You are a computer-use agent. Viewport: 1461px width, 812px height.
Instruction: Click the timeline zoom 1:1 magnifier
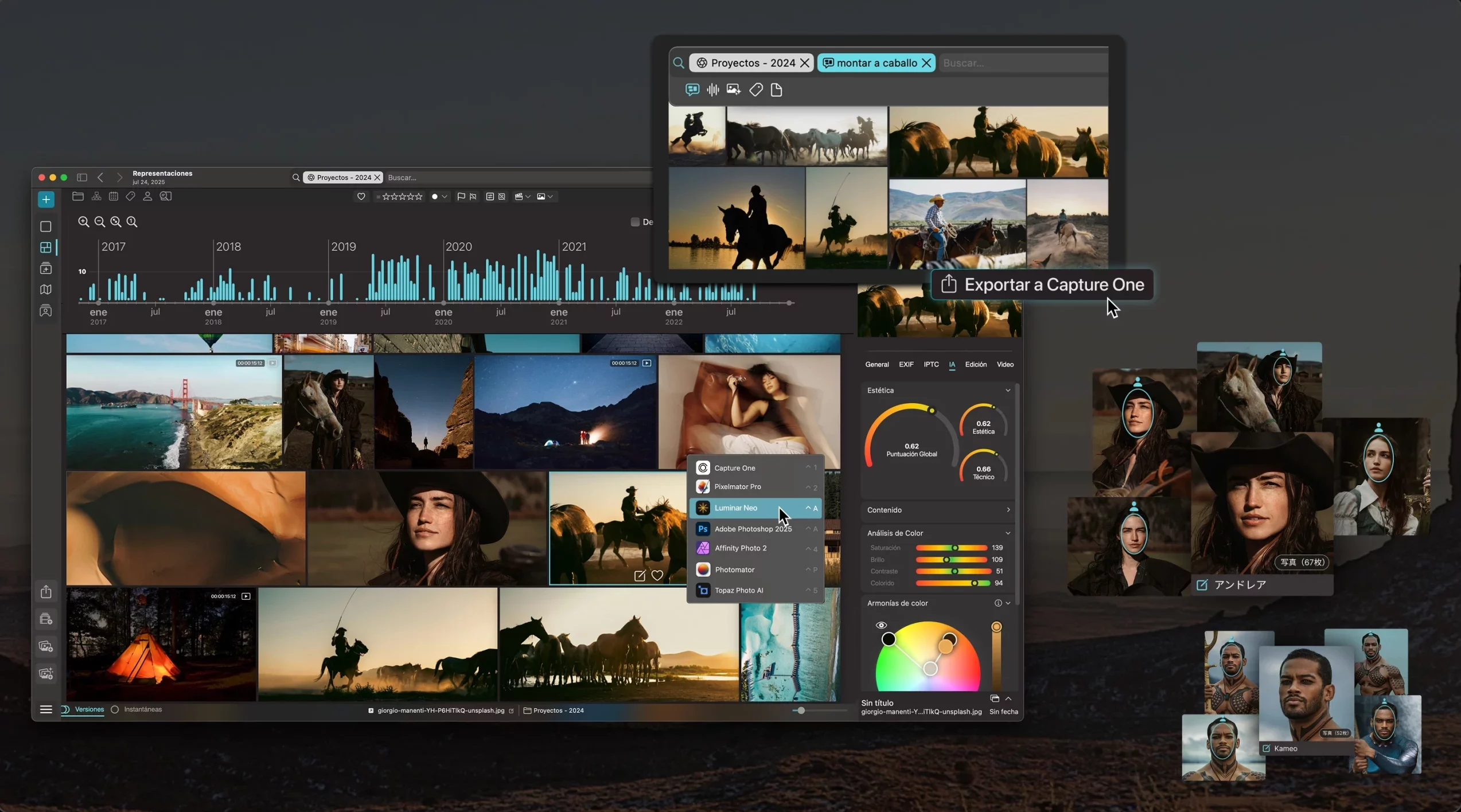click(132, 221)
